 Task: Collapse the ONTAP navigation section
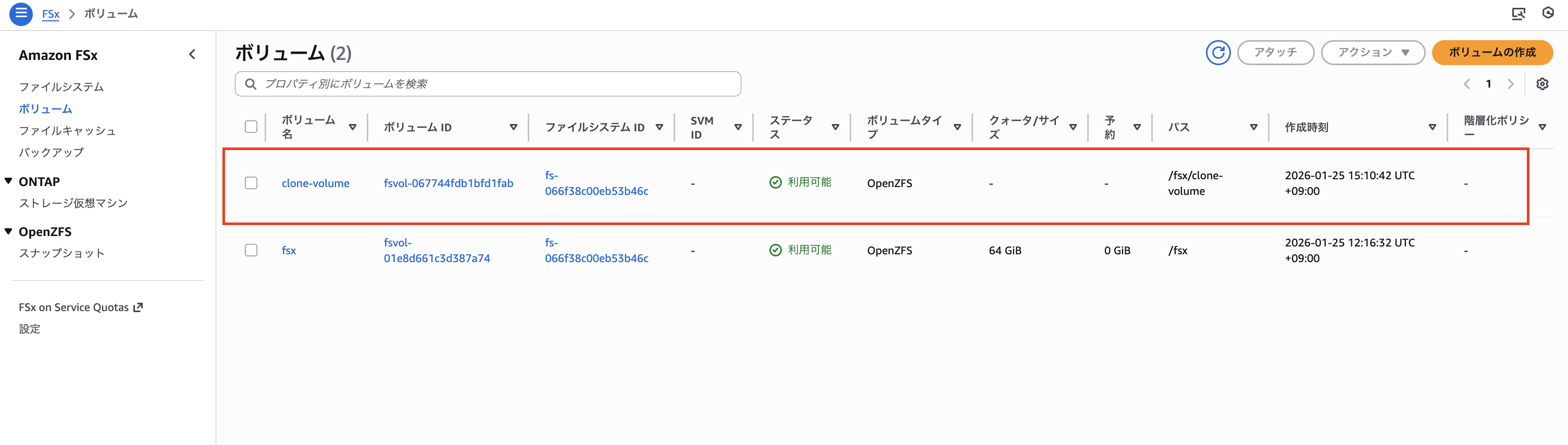8,181
